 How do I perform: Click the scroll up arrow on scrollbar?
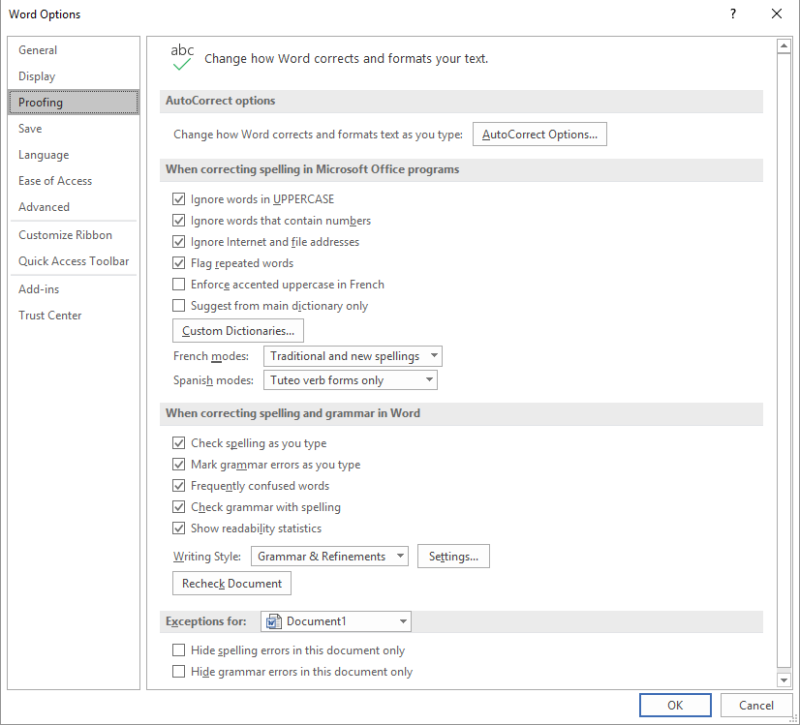784,47
